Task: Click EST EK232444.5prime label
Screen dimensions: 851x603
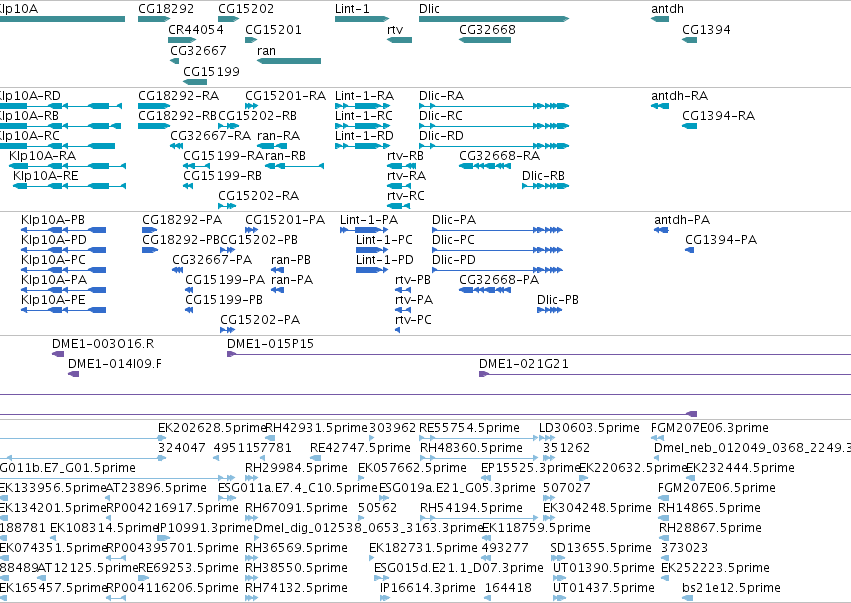Action: (740, 468)
